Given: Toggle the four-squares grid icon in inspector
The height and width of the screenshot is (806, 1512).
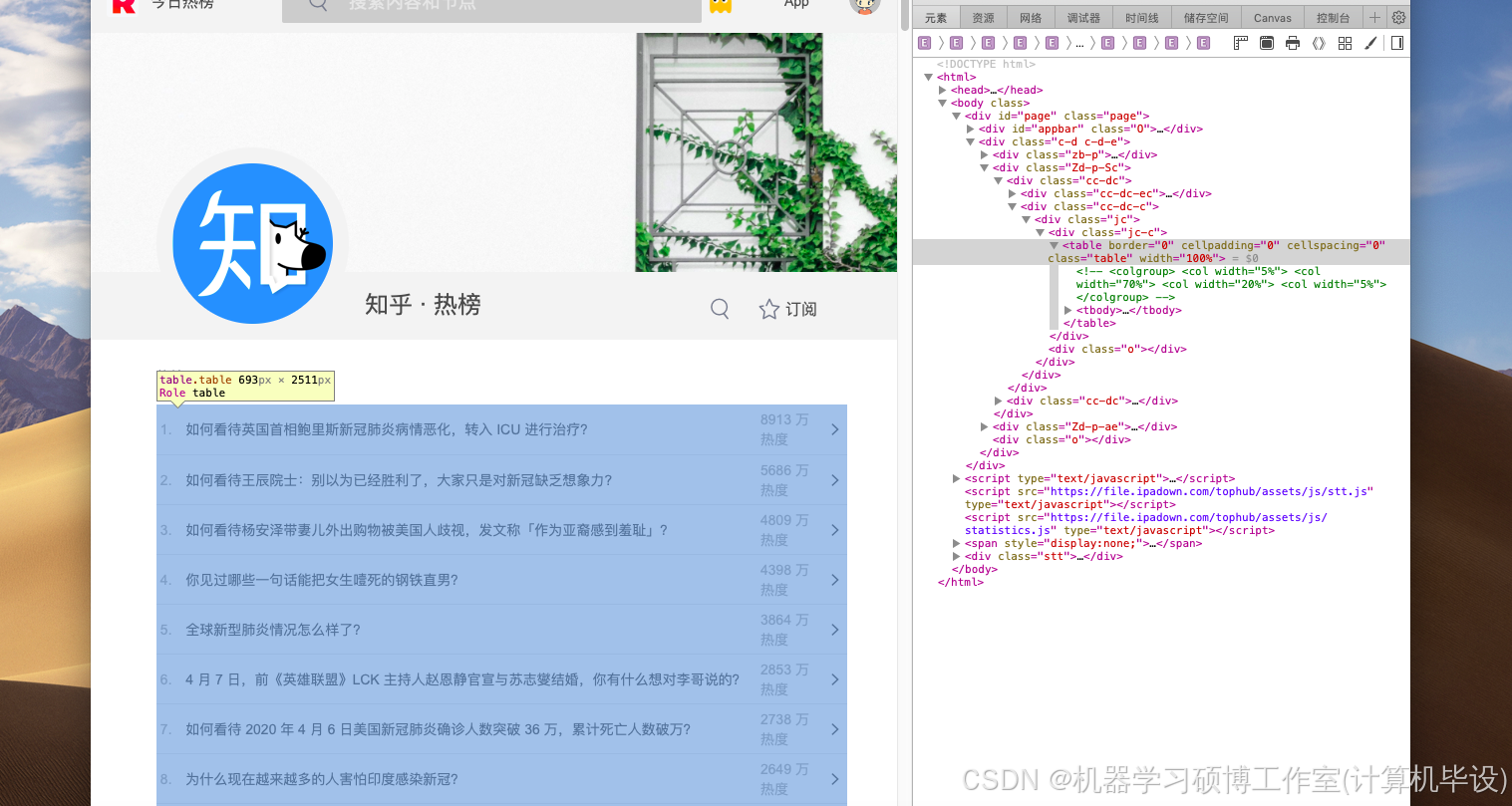Looking at the screenshot, I should click(x=1345, y=43).
